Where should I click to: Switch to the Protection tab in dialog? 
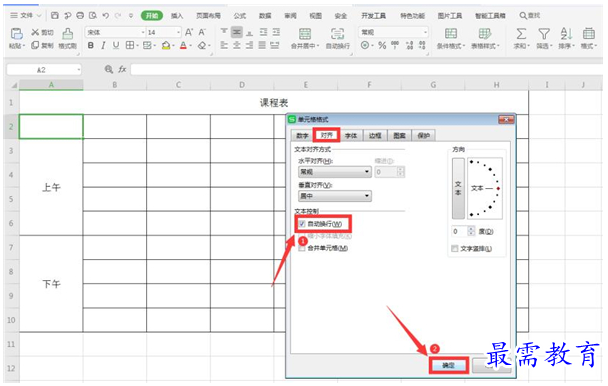(x=423, y=135)
